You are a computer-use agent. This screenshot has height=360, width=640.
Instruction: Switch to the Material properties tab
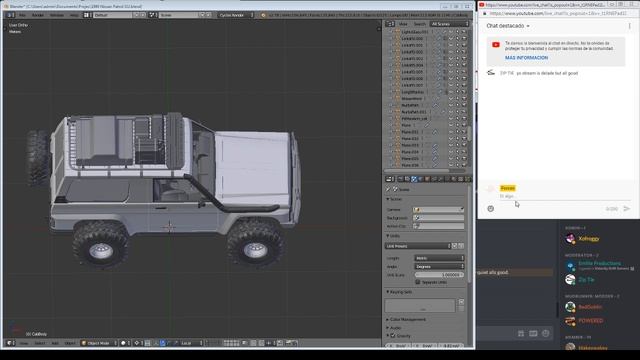(453, 179)
